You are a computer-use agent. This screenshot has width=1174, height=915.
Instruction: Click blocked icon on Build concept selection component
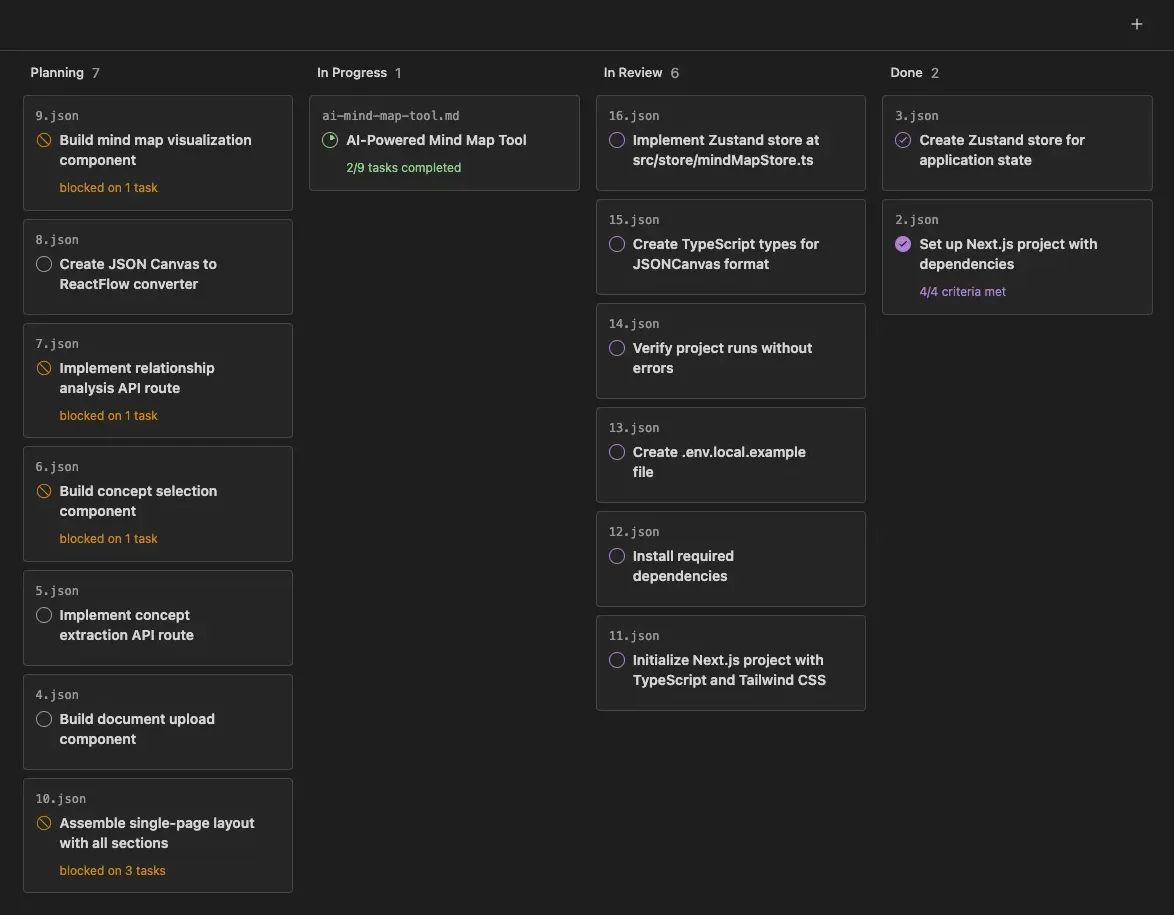[44, 492]
